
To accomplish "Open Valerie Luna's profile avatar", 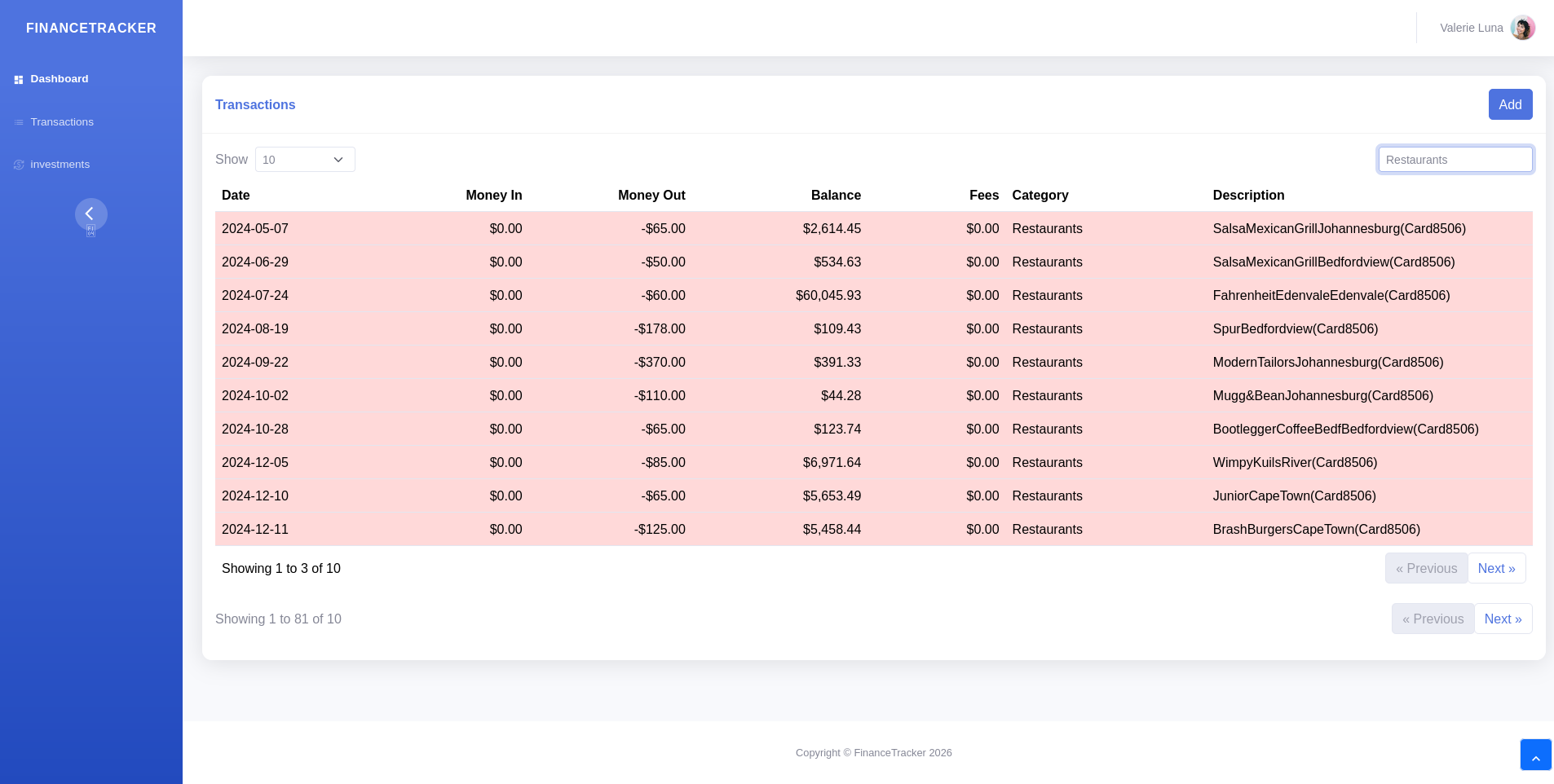I will point(1522,28).
